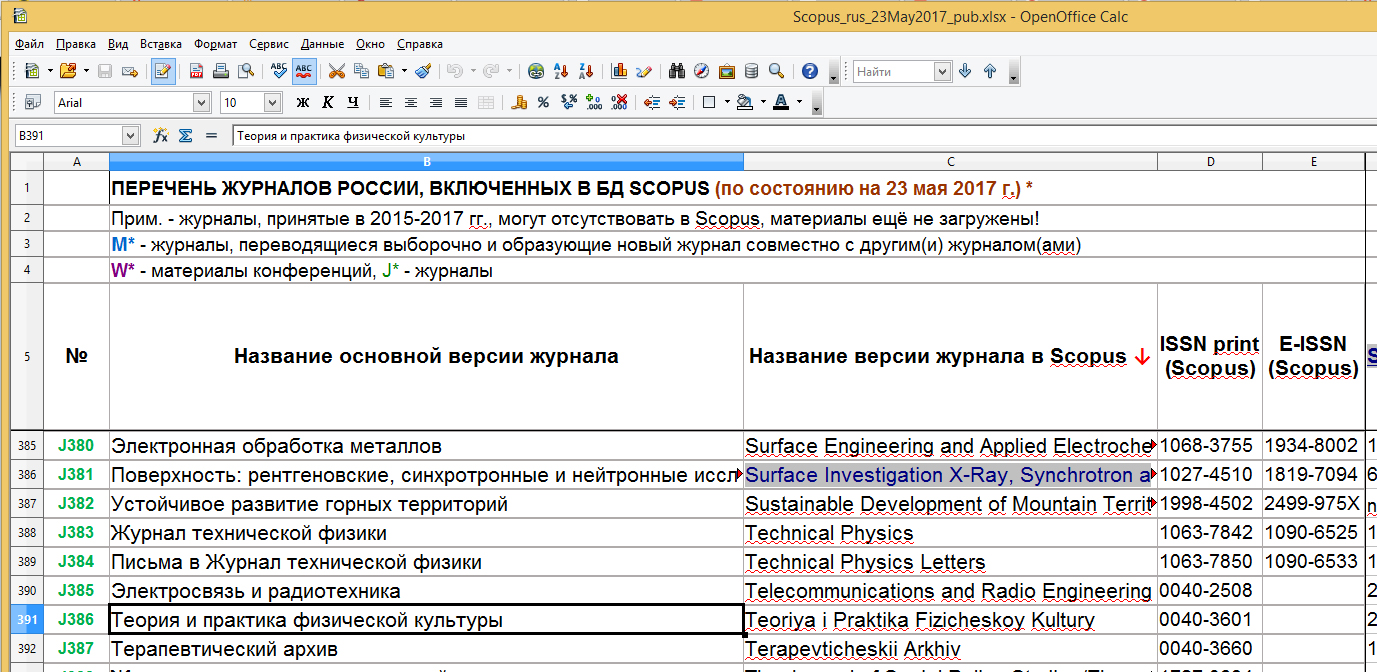Apply the font color swatch
The height and width of the screenshot is (672, 1377).
(780, 102)
